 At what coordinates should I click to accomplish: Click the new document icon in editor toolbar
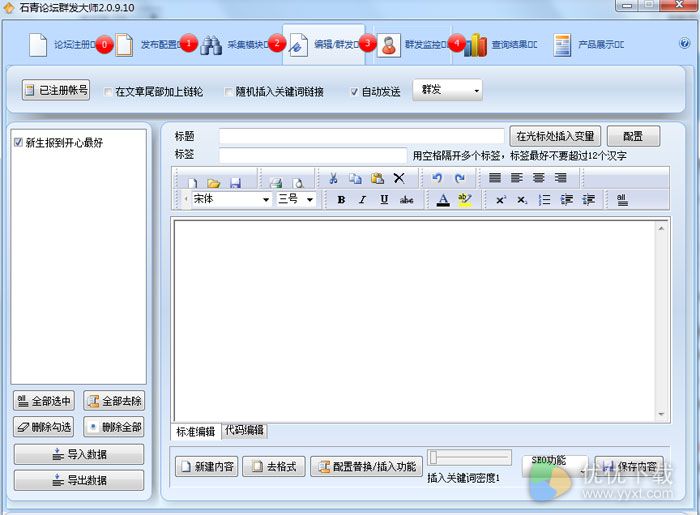click(192, 182)
